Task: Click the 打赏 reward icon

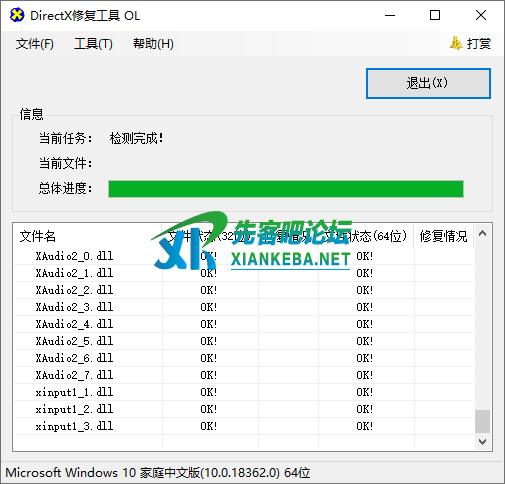Action: click(456, 43)
